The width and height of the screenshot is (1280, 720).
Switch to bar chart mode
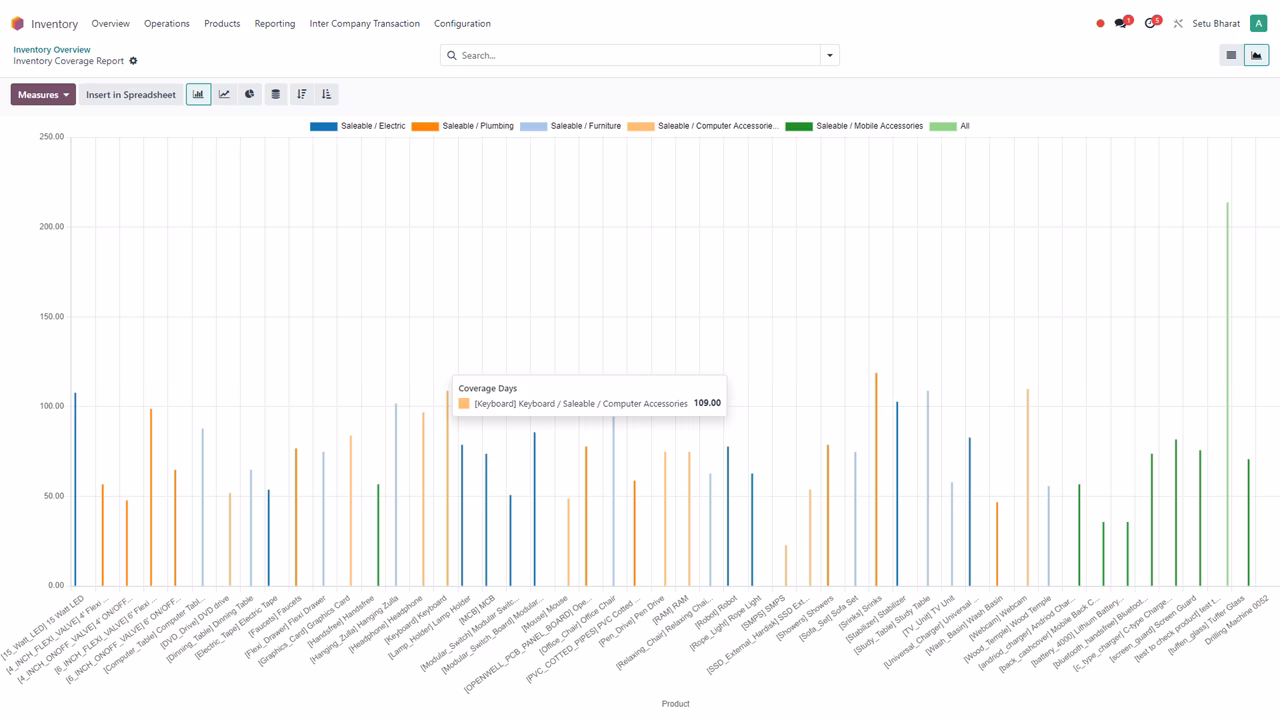[x=199, y=94]
